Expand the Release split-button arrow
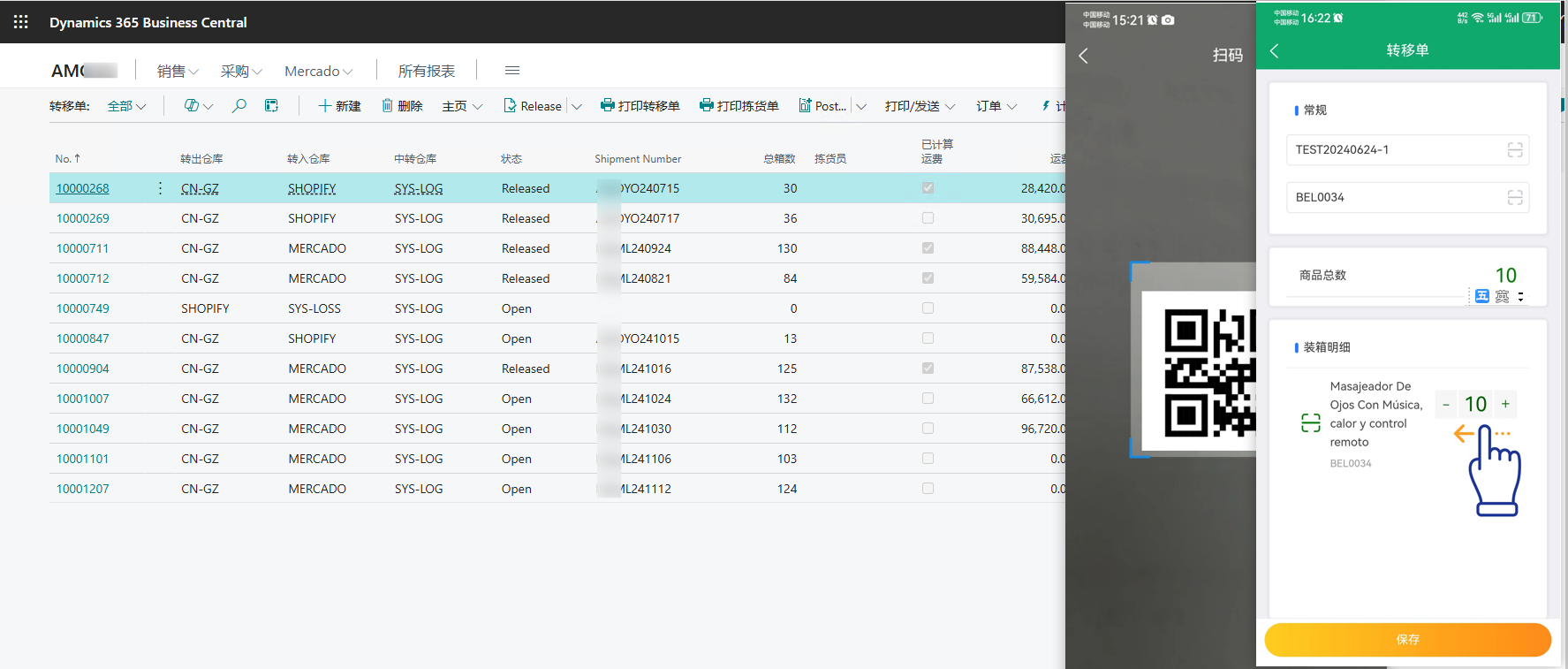This screenshot has height=669, width=1568. coord(577,106)
